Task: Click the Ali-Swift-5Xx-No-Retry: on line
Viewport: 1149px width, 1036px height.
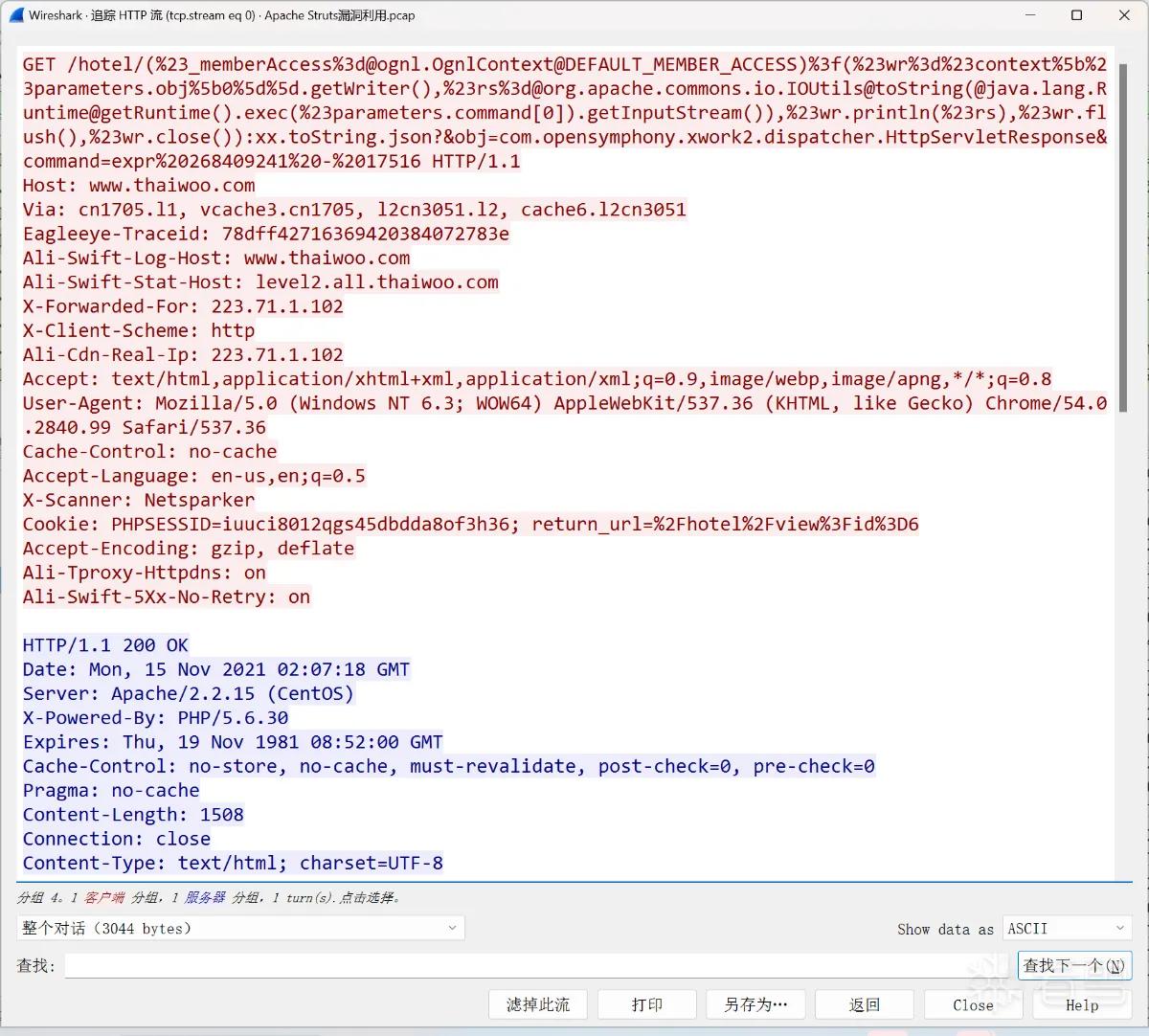Action: [167, 597]
